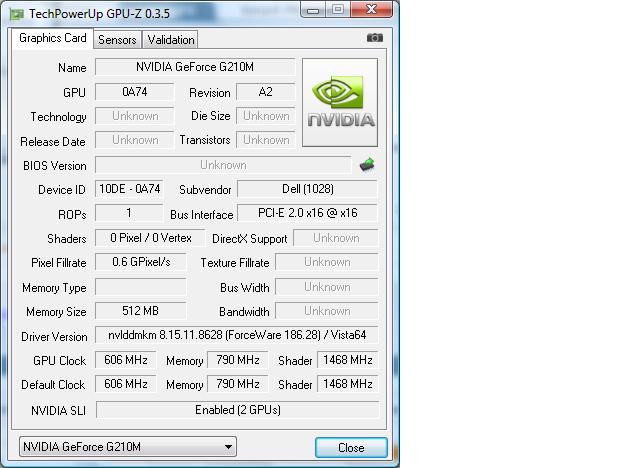Viewport: 640px width, 468px height.
Task: Click the GPU field showing 0A74
Action: click(134, 92)
